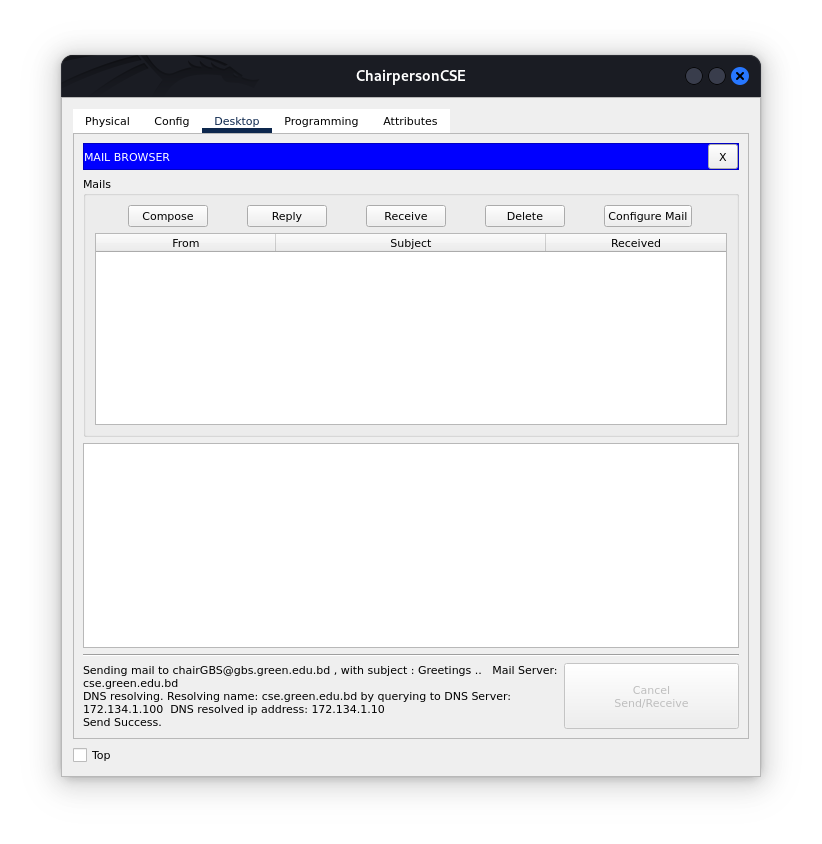Sort mails by the From column header

click(x=185, y=243)
